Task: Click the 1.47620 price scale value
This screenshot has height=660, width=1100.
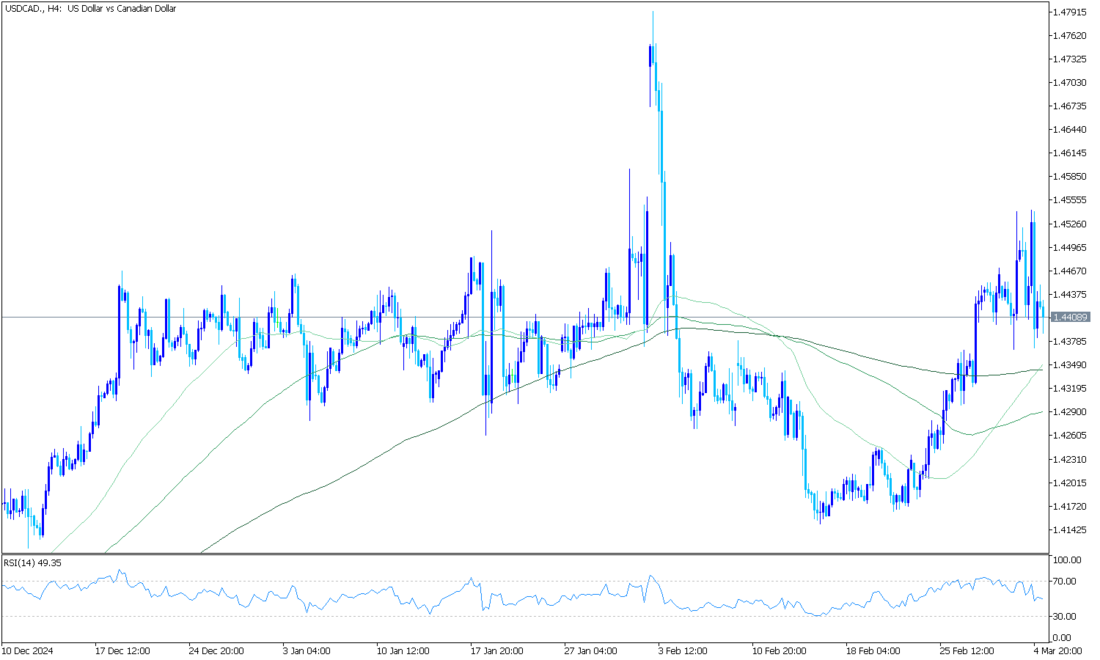Action: (x=1069, y=35)
